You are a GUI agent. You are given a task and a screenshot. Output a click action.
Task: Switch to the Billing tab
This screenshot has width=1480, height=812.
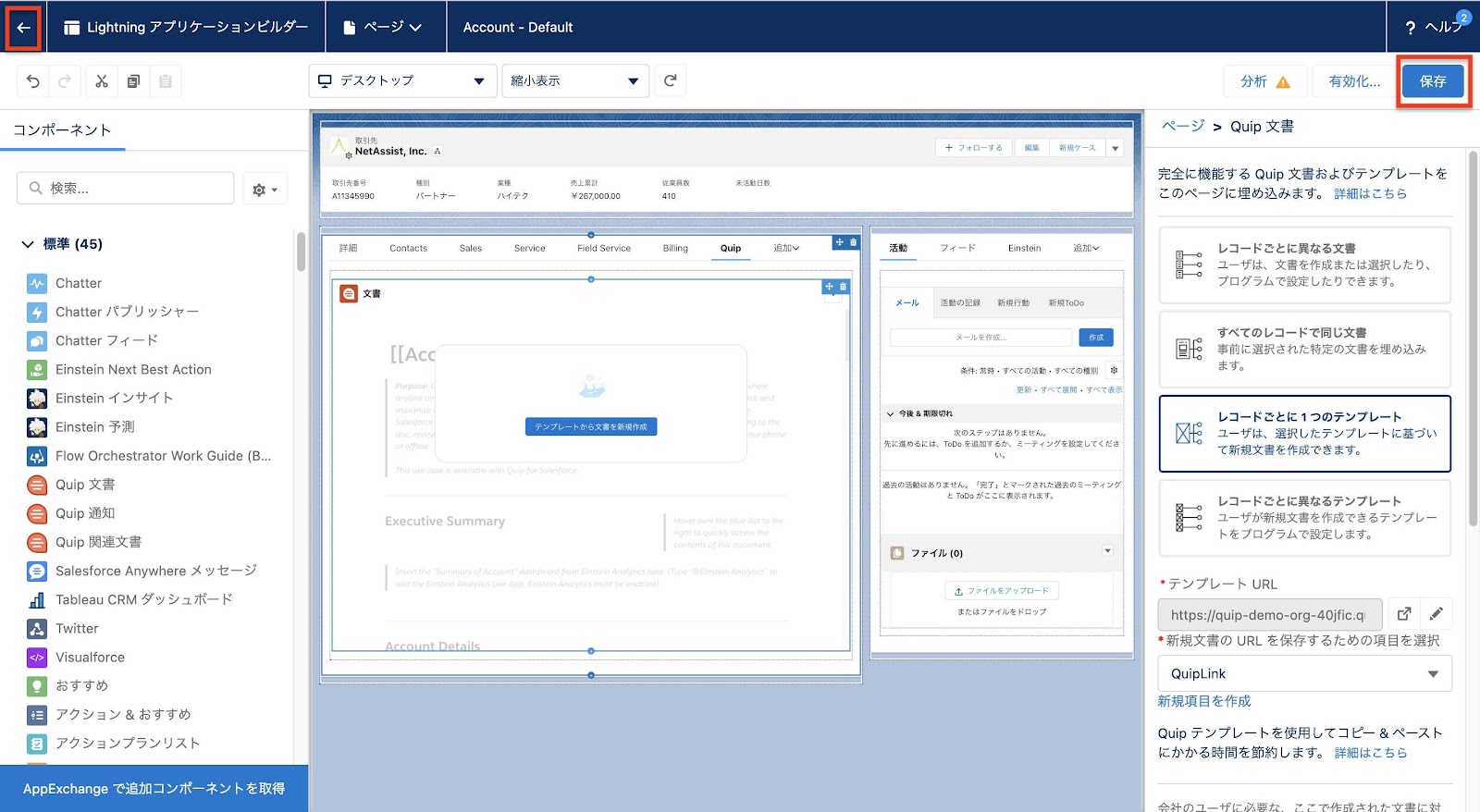click(x=675, y=248)
